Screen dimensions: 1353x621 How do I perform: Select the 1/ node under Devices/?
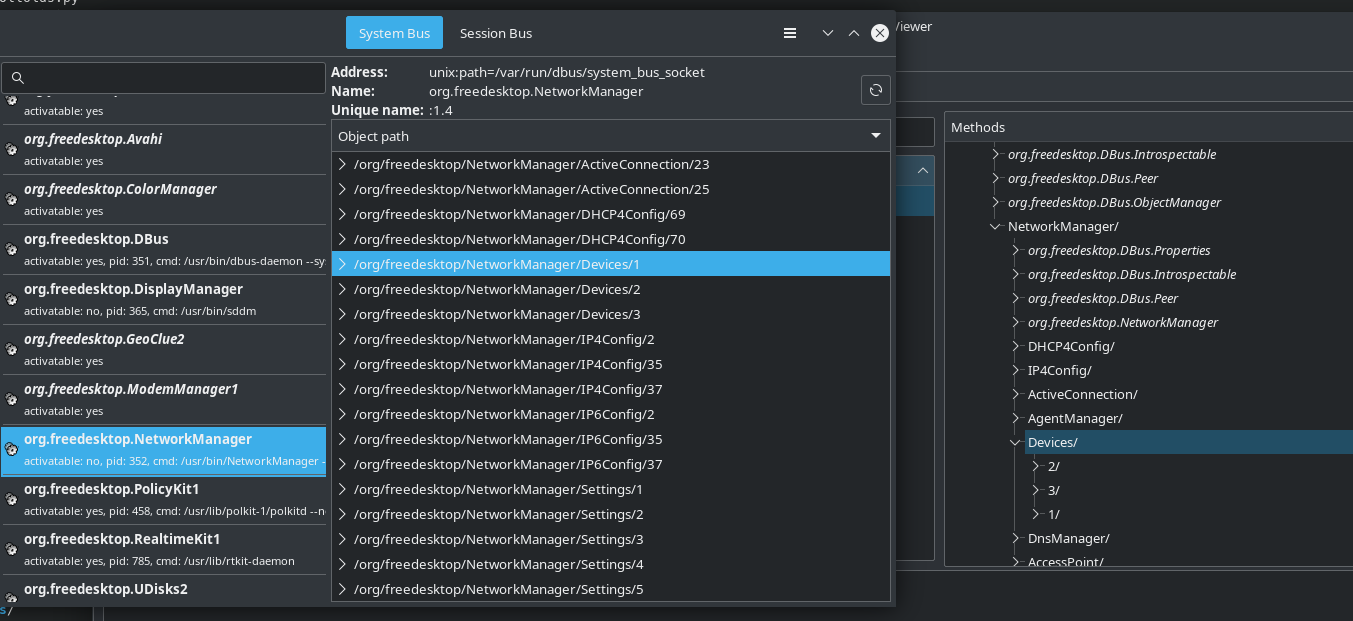pyautogui.click(x=1054, y=514)
